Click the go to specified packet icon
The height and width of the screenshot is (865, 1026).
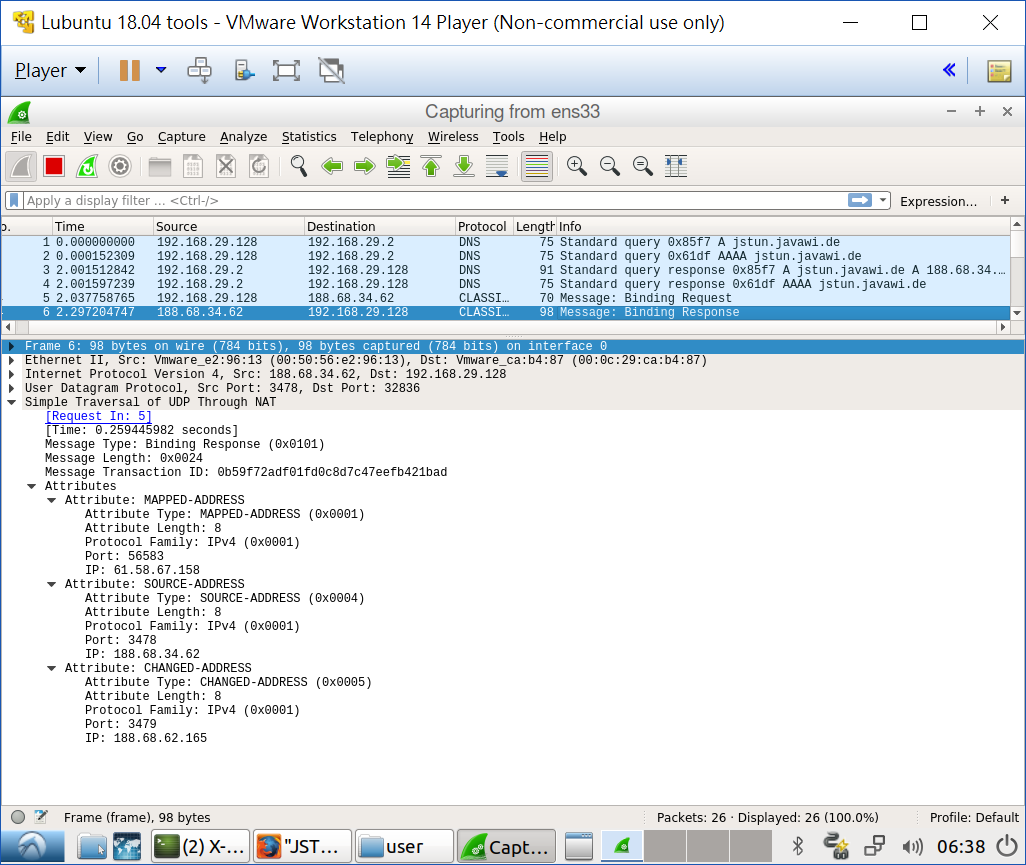pos(398,166)
